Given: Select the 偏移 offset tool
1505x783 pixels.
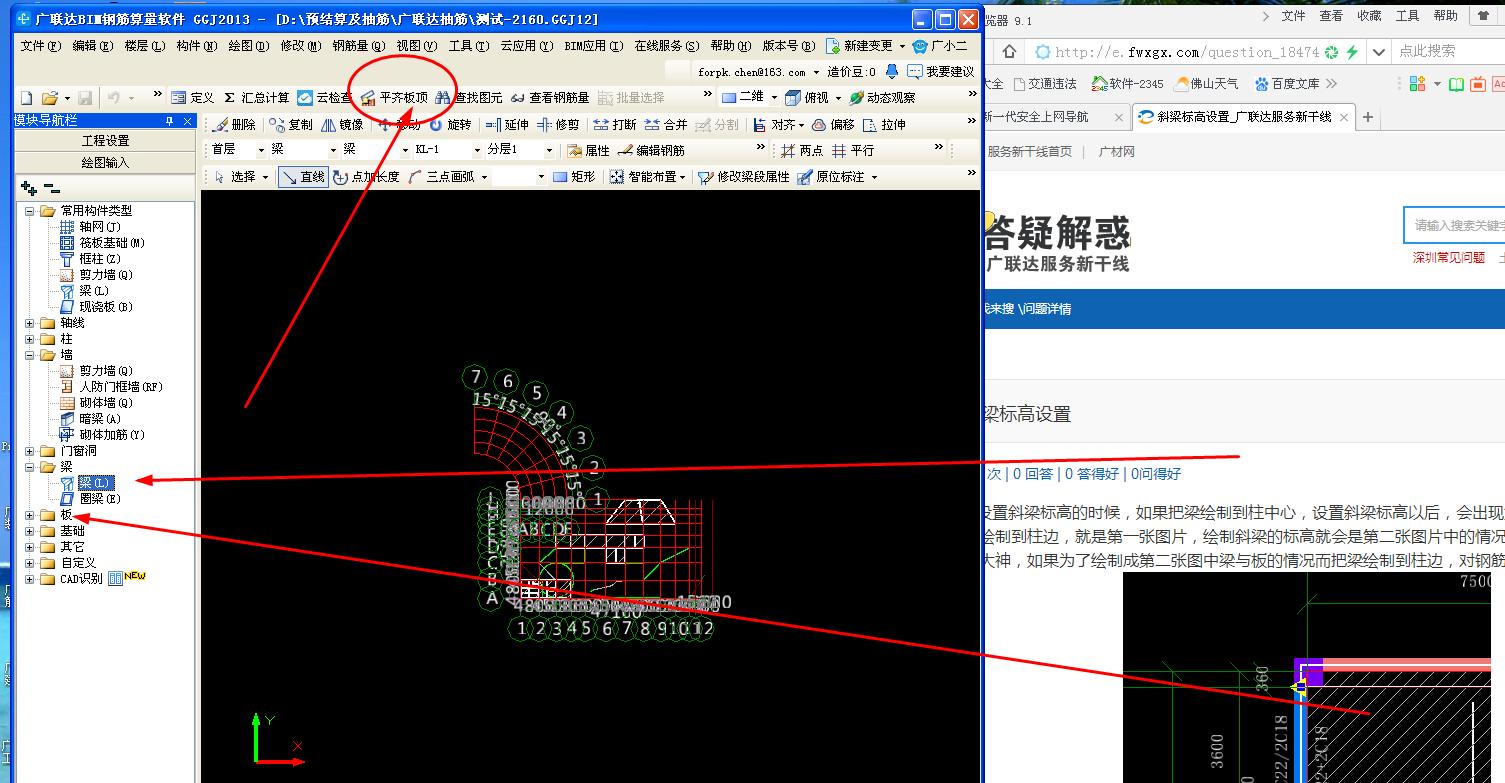Looking at the screenshot, I should 833,125.
